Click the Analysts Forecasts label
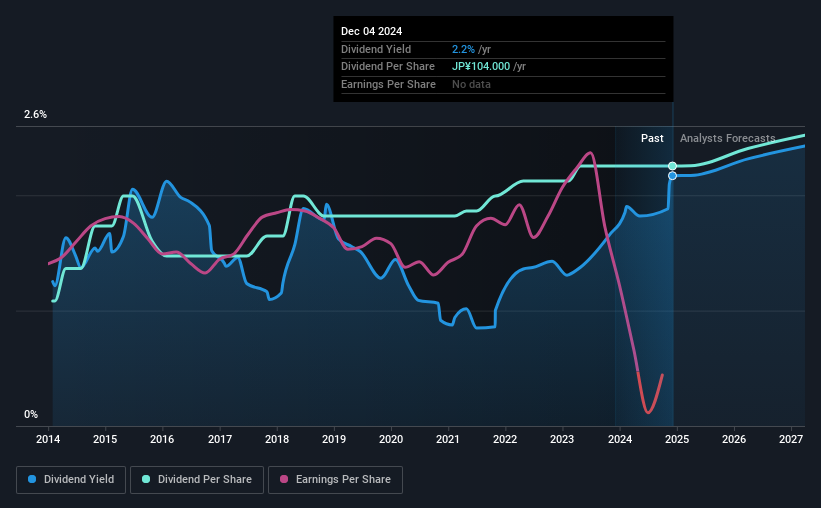Screen dimensions: 821x508 (x=727, y=138)
